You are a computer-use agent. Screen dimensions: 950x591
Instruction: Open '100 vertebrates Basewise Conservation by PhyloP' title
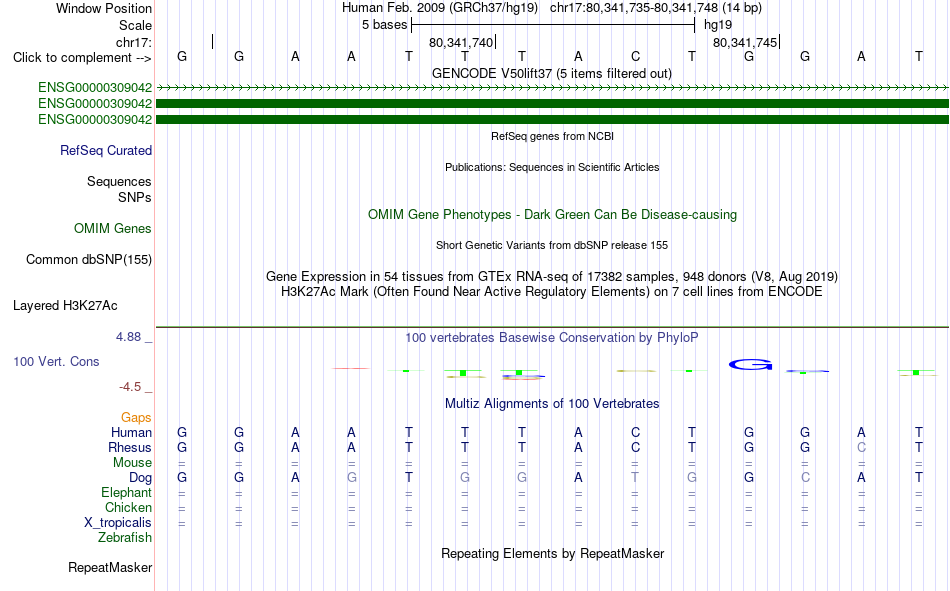click(552, 338)
